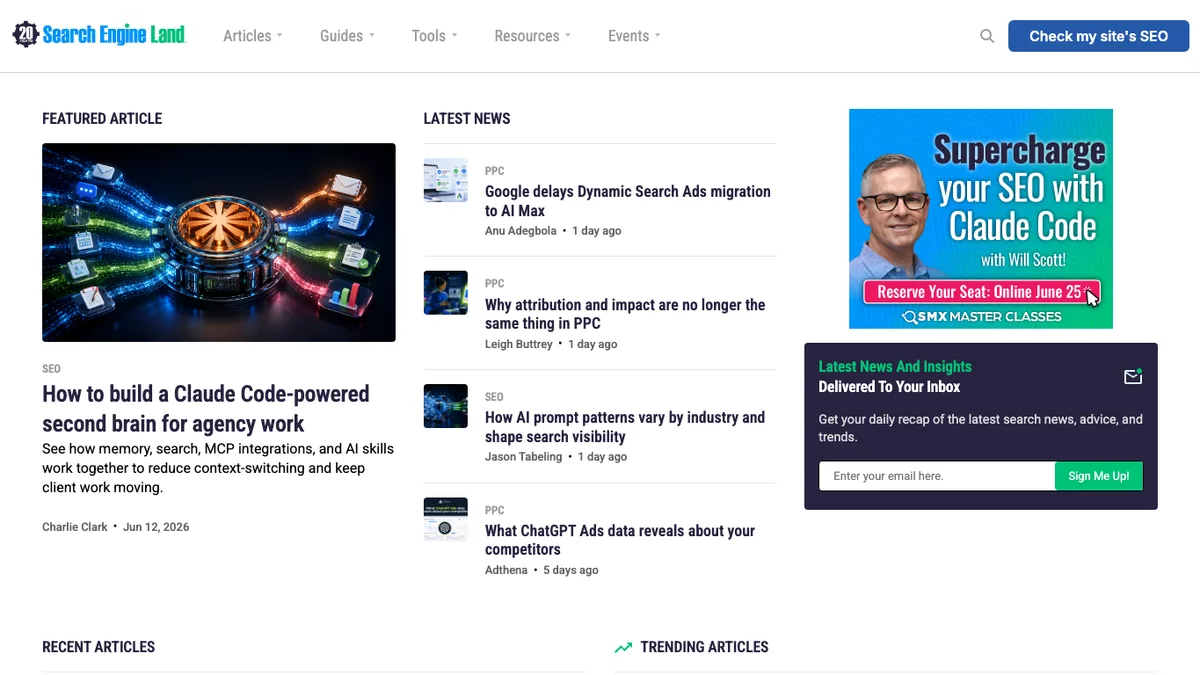
Task: Click thumbnail of AI prompt patterns article
Action: point(445,406)
